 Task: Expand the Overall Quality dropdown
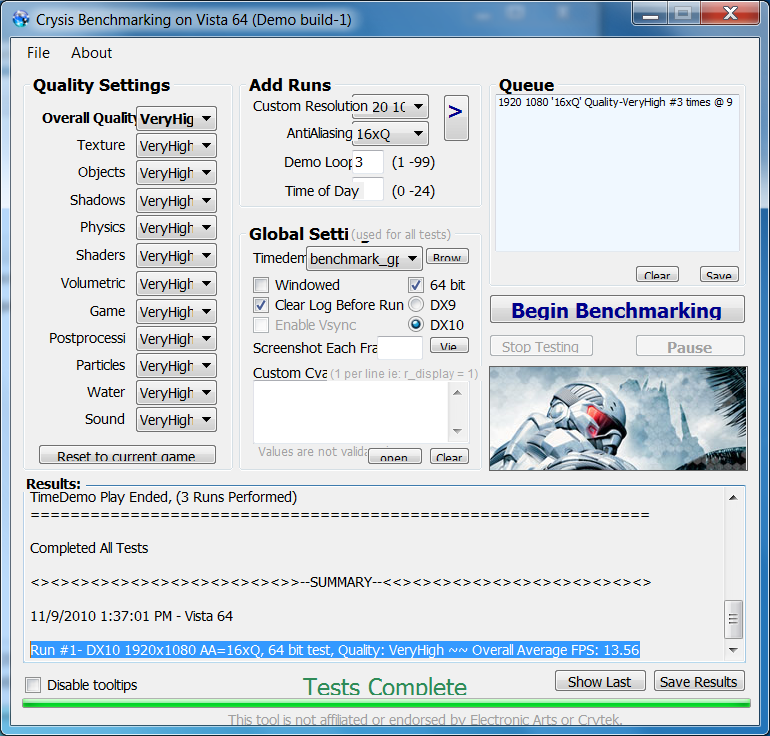[176, 118]
